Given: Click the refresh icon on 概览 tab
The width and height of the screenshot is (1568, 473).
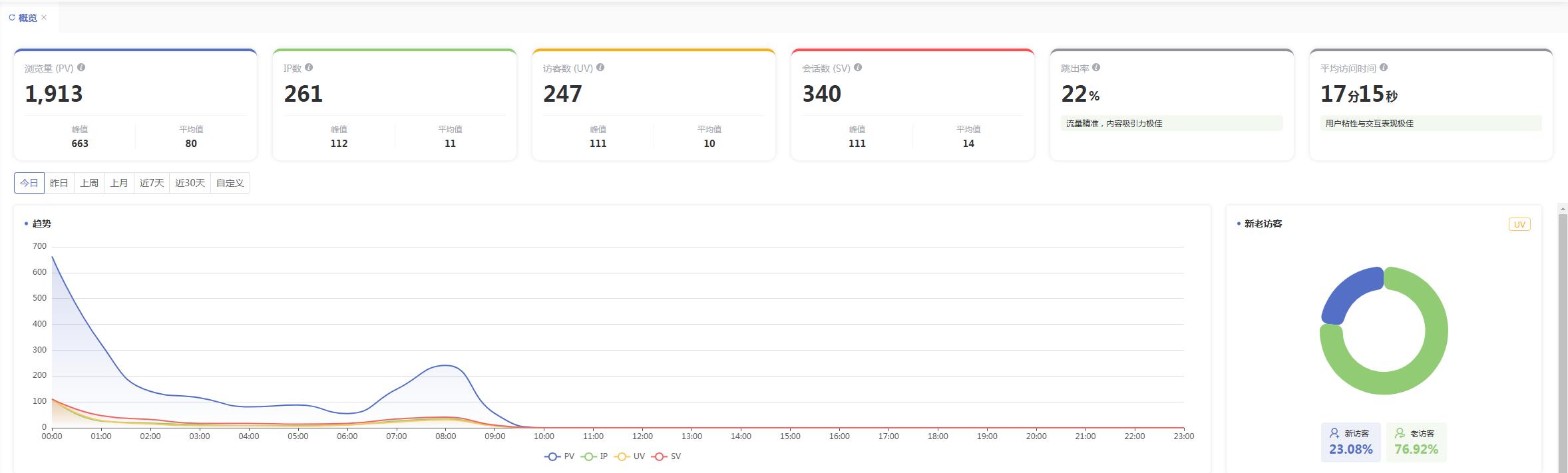Looking at the screenshot, I should (12, 18).
